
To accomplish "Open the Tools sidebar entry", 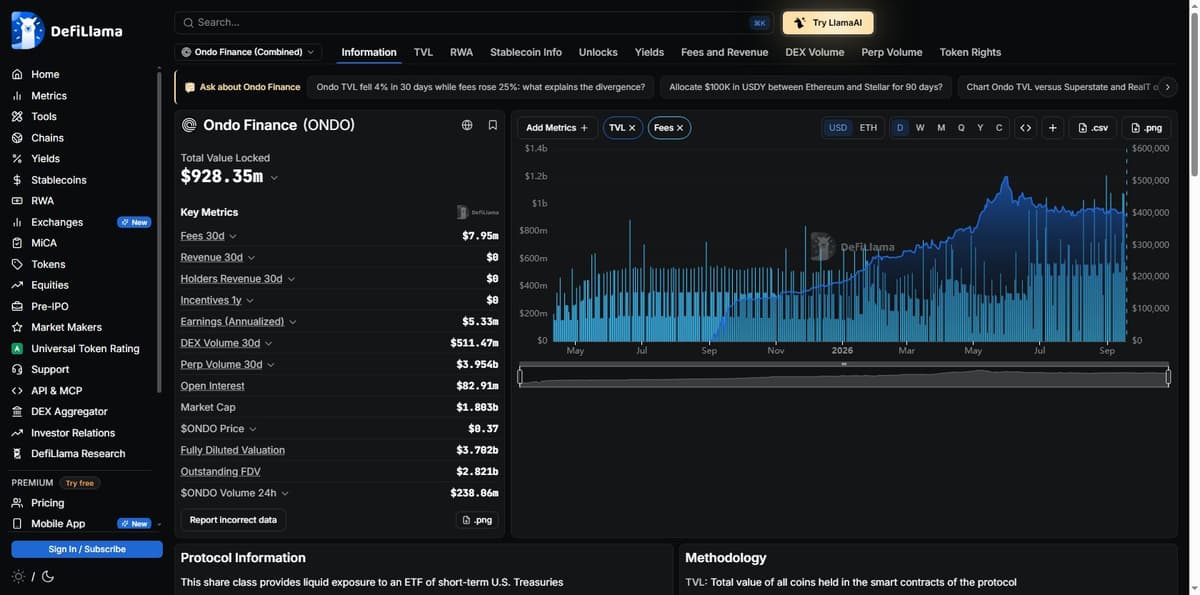I will pyautogui.click(x=44, y=117).
